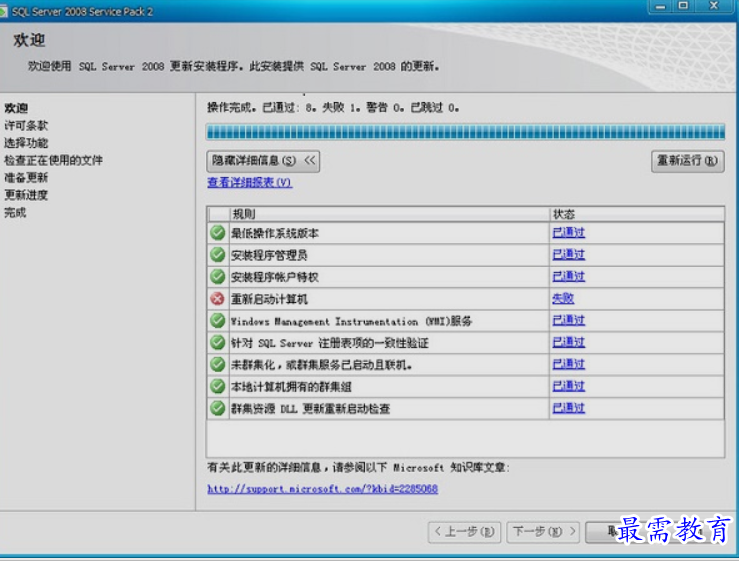This screenshot has width=739, height=561.
Task: Click rule text 重新启动计算机
Action: coord(269,299)
